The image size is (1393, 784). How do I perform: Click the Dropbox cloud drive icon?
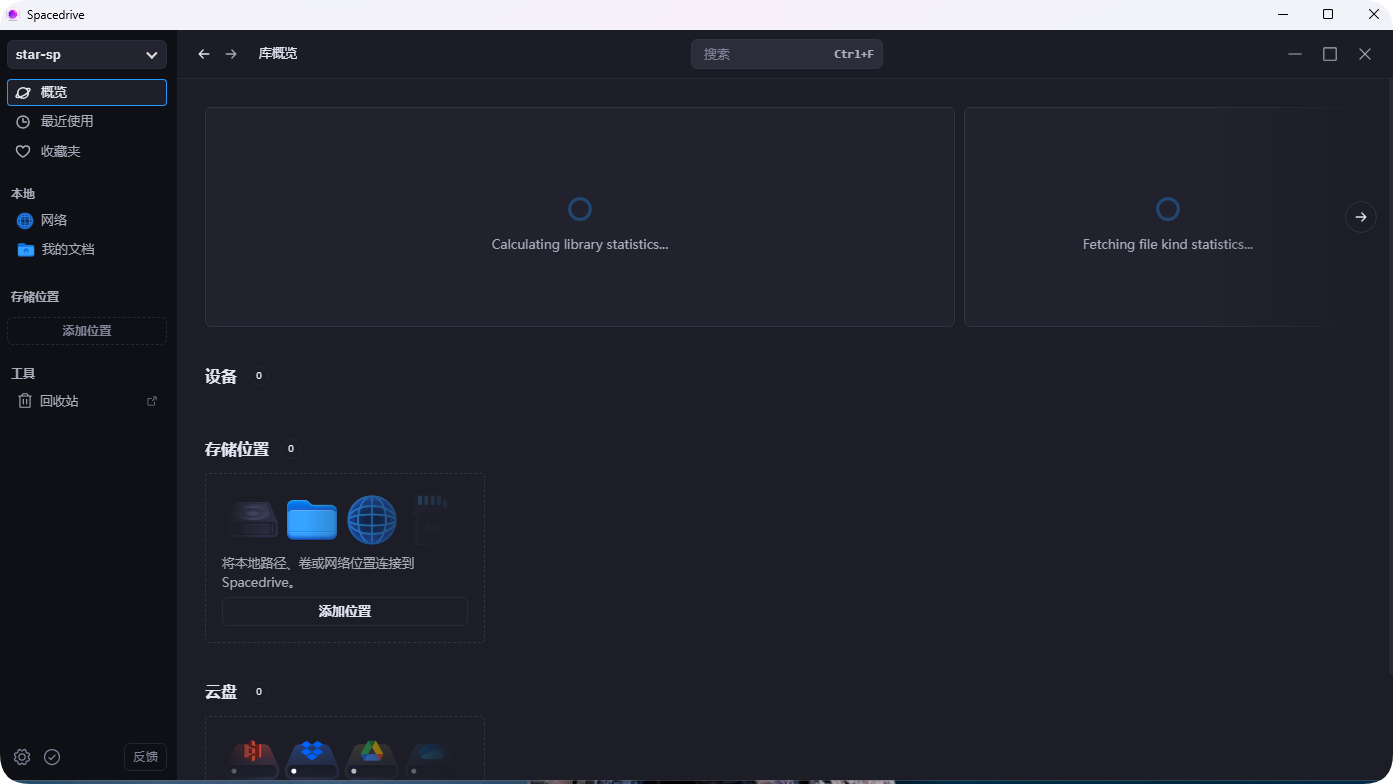click(x=312, y=757)
